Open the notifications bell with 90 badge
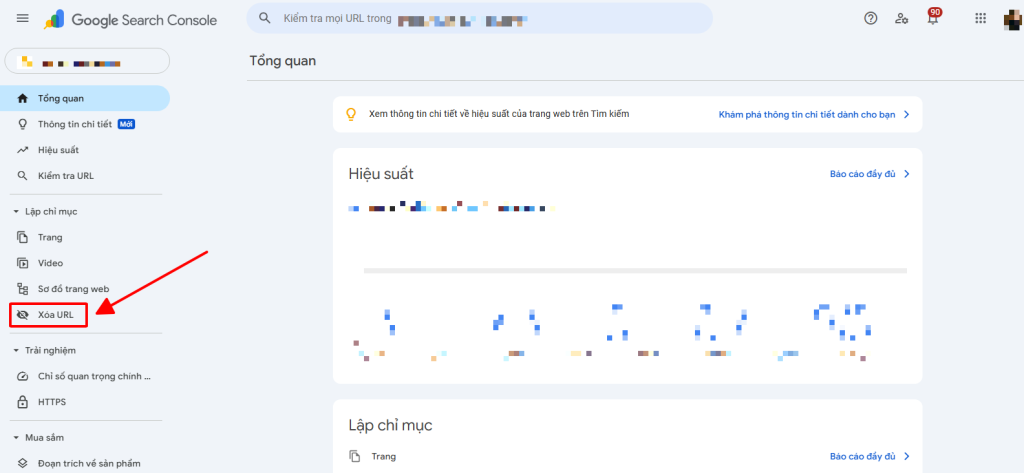The image size is (1024, 473). tap(932, 19)
